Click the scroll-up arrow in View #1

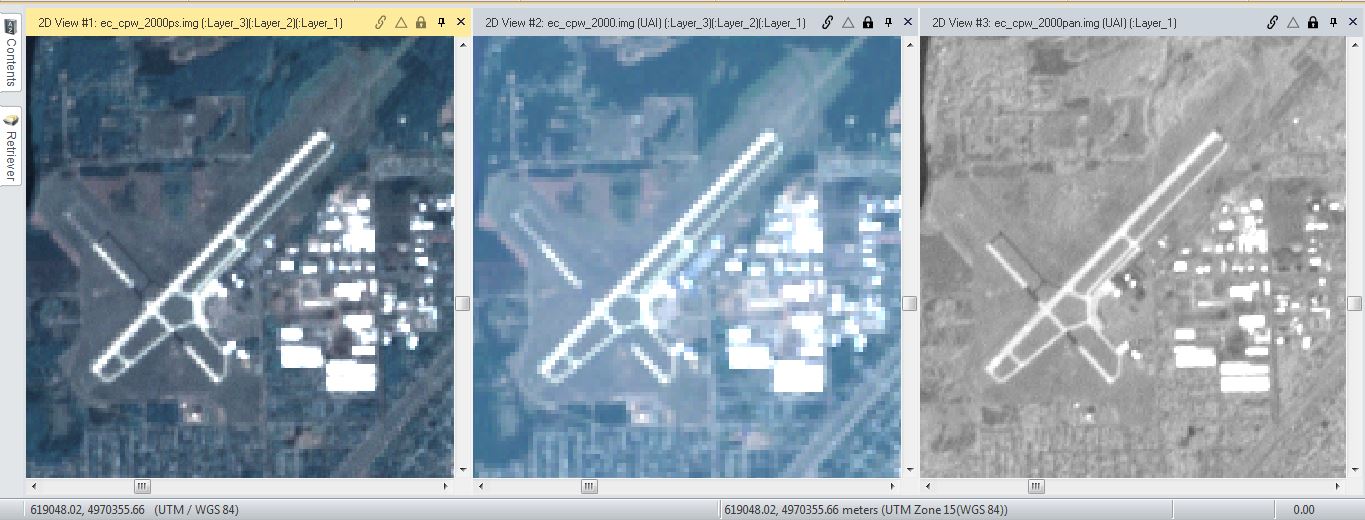pos(462,43)
